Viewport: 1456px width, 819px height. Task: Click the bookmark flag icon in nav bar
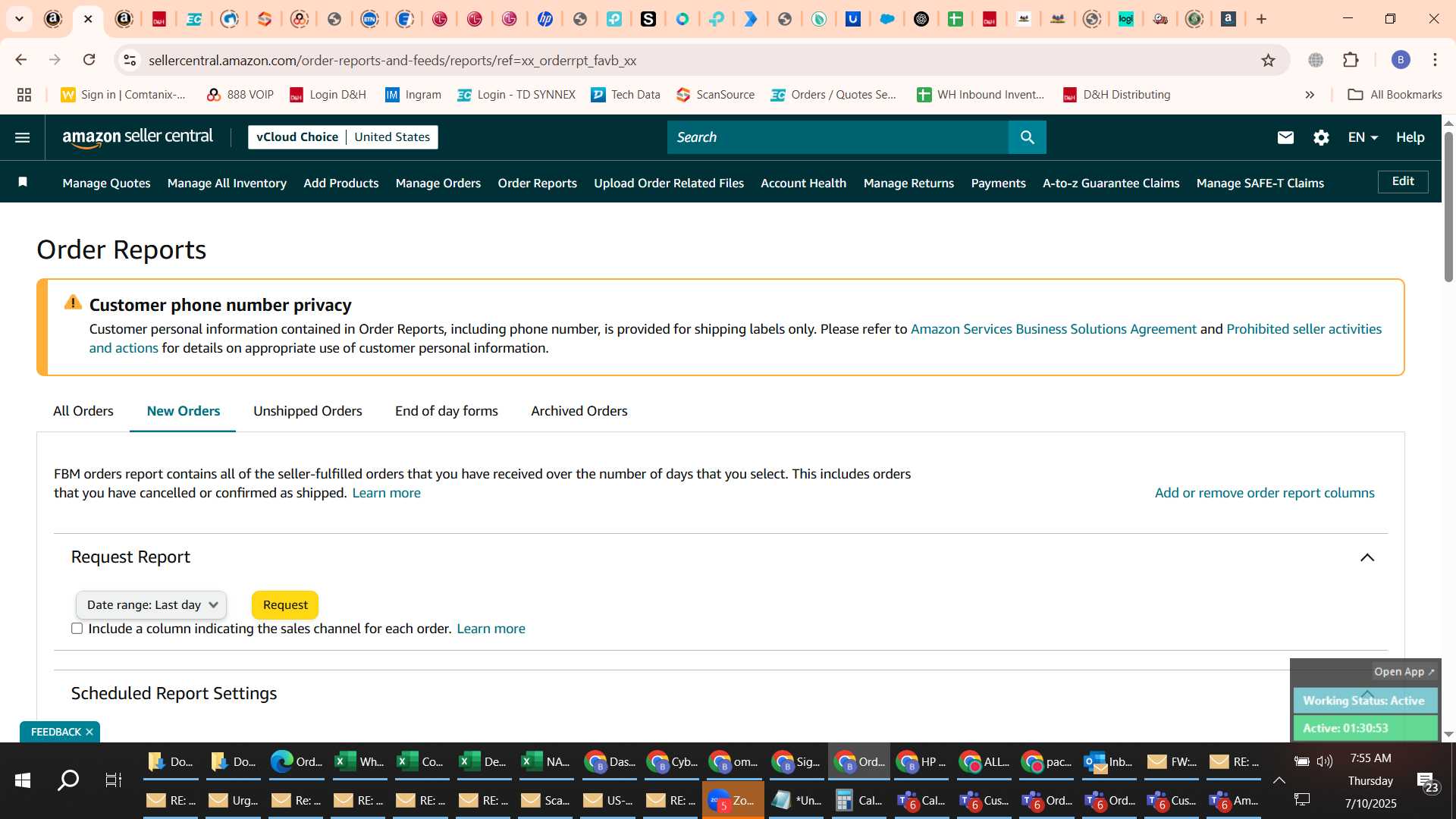pyautogui.click(x=23, y=182)
